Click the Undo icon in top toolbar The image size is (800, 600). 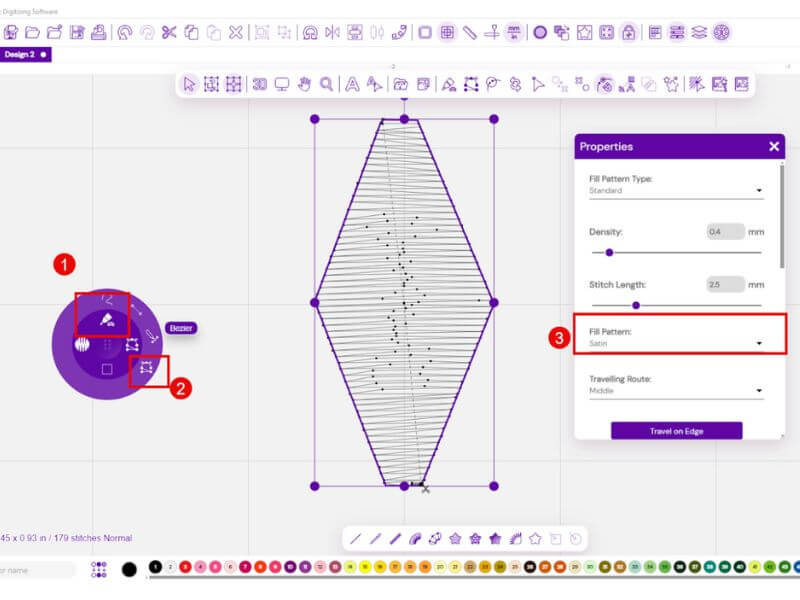click(x=124, y=33)
